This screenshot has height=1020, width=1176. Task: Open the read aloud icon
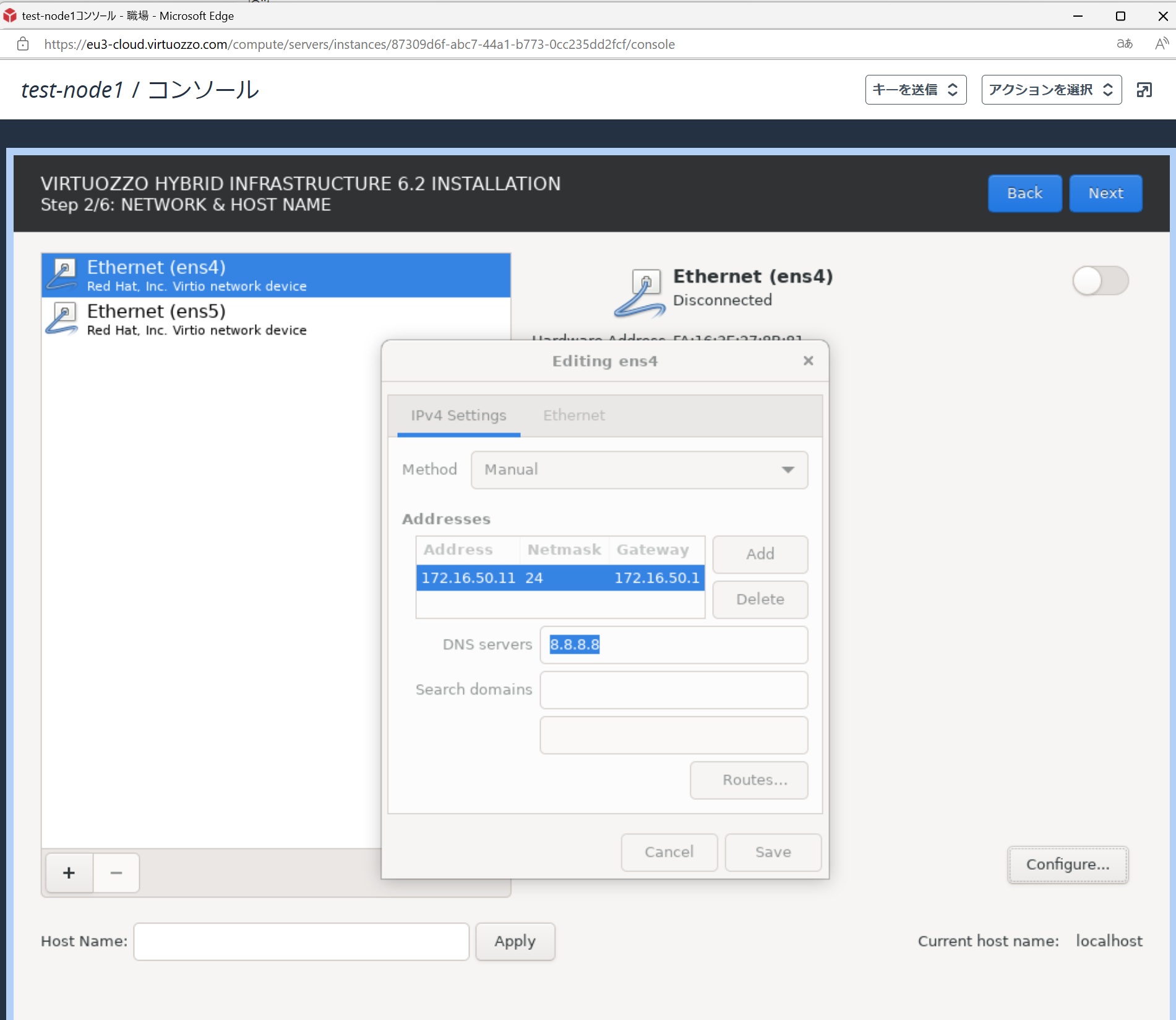click(x=1161, y=44)
